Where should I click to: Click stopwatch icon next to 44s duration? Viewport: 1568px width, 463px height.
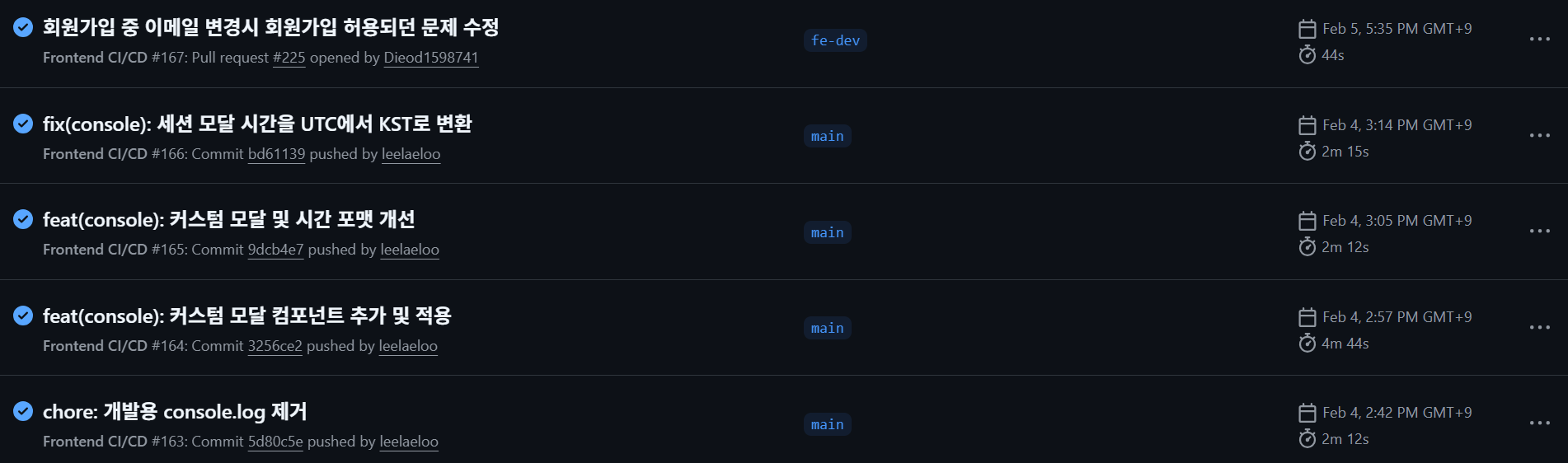pos(1307,55)
